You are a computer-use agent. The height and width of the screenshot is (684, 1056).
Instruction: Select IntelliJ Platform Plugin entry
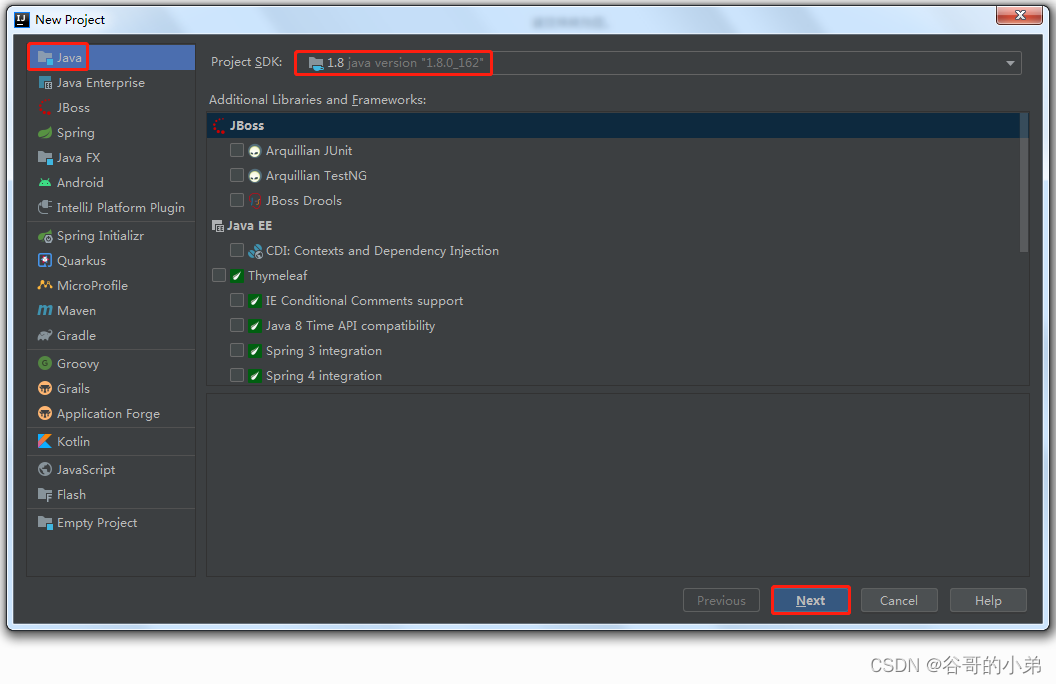pos(111,207)
